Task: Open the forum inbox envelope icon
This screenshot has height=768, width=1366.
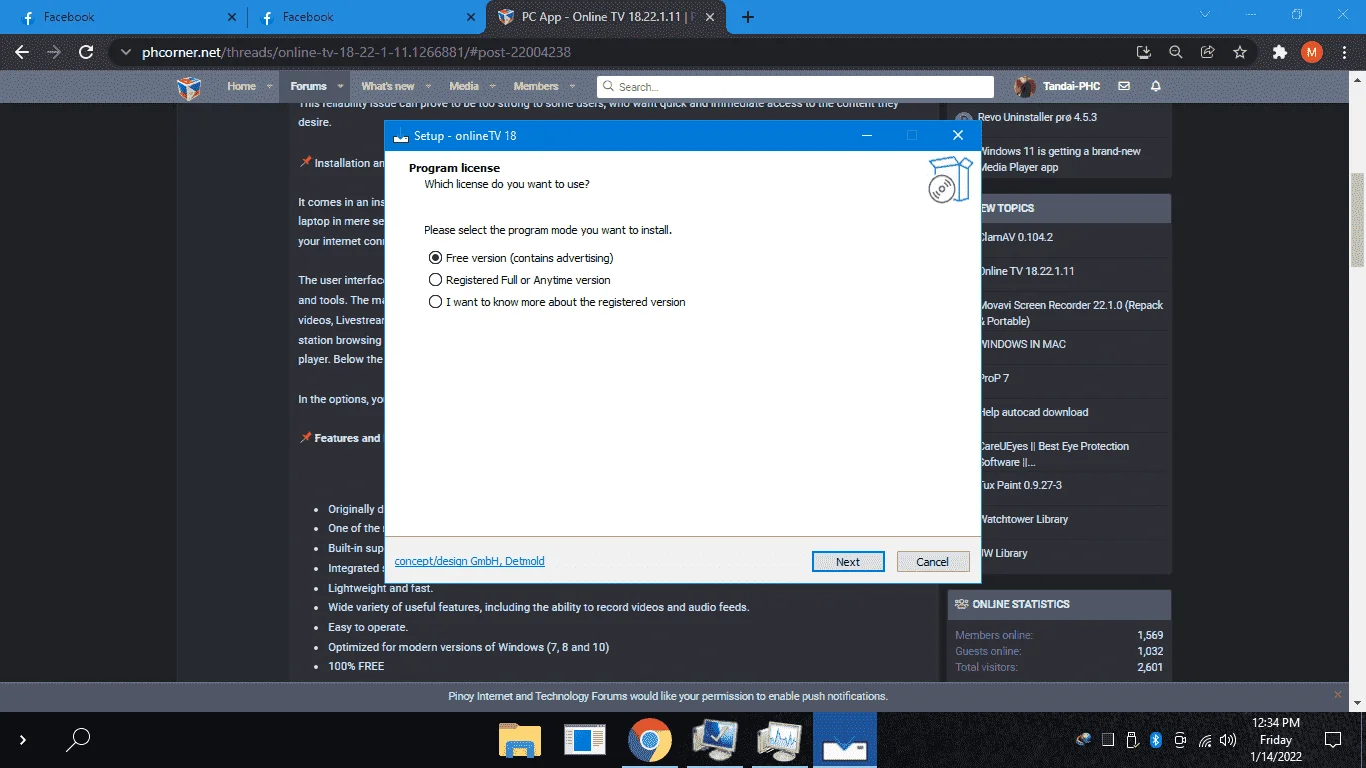Action: (x=1124, y=87)
